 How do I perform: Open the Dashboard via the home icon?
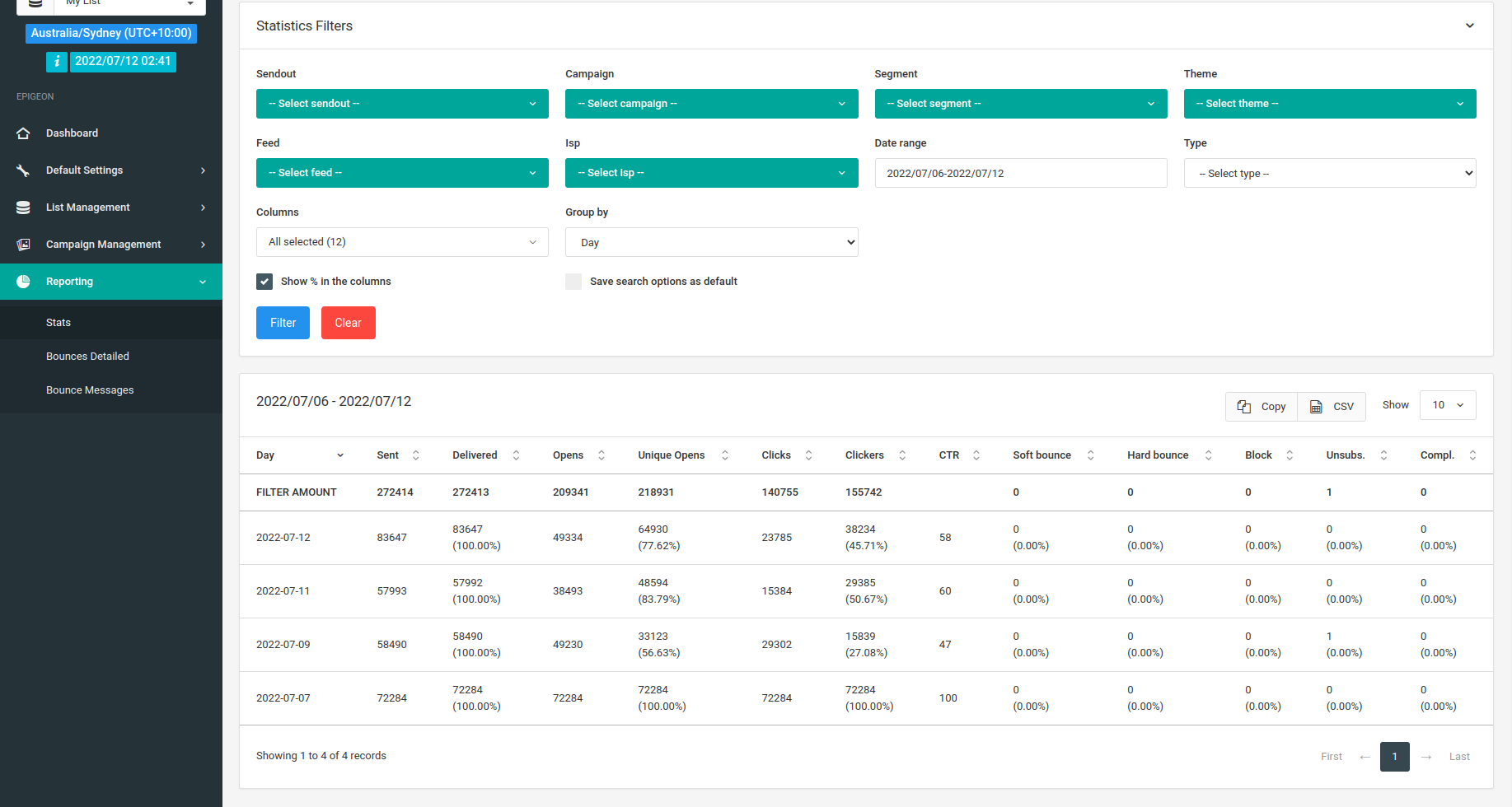click(x=23, y=133)
